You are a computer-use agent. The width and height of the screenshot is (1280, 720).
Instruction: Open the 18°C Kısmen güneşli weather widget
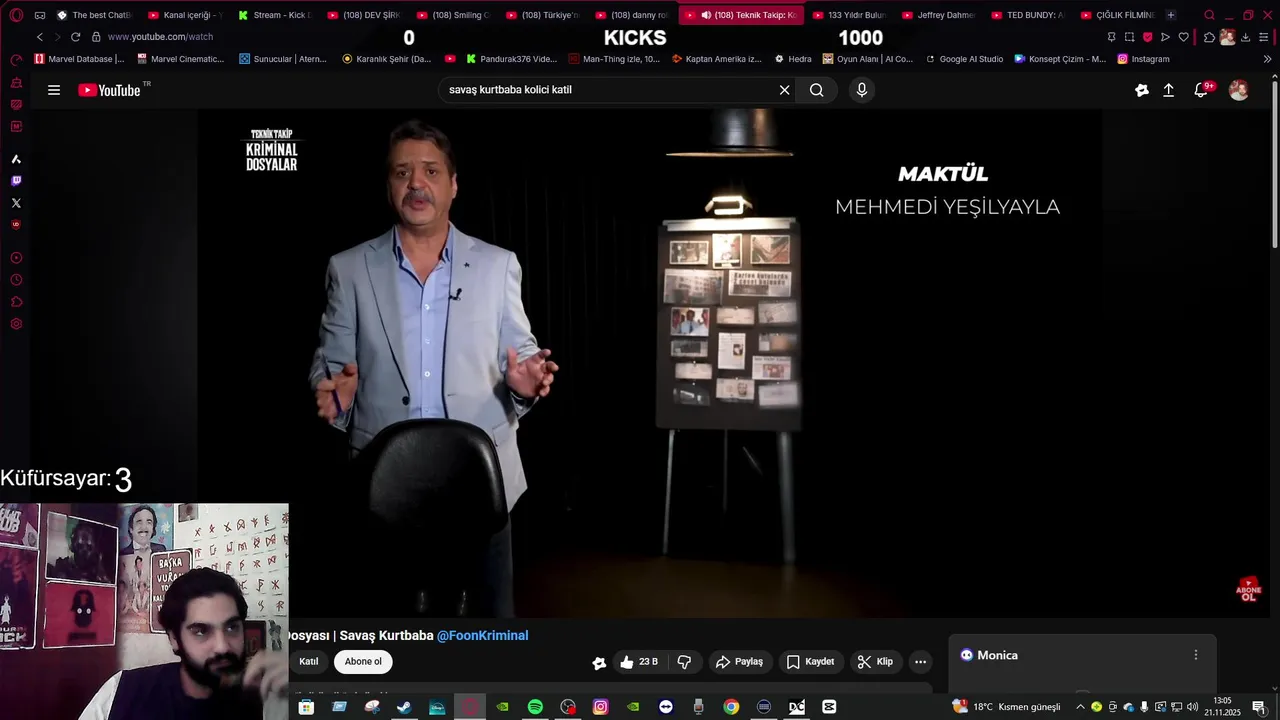1007,707
